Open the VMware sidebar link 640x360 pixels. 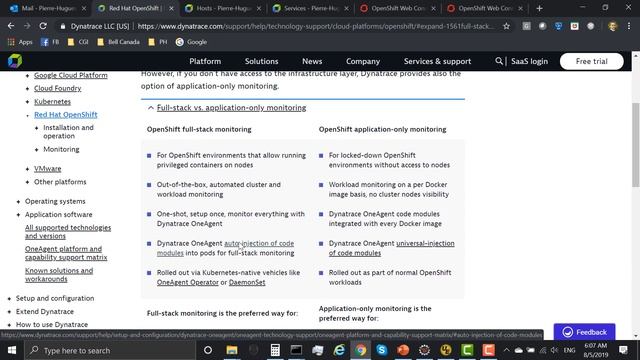pos(47,169)
